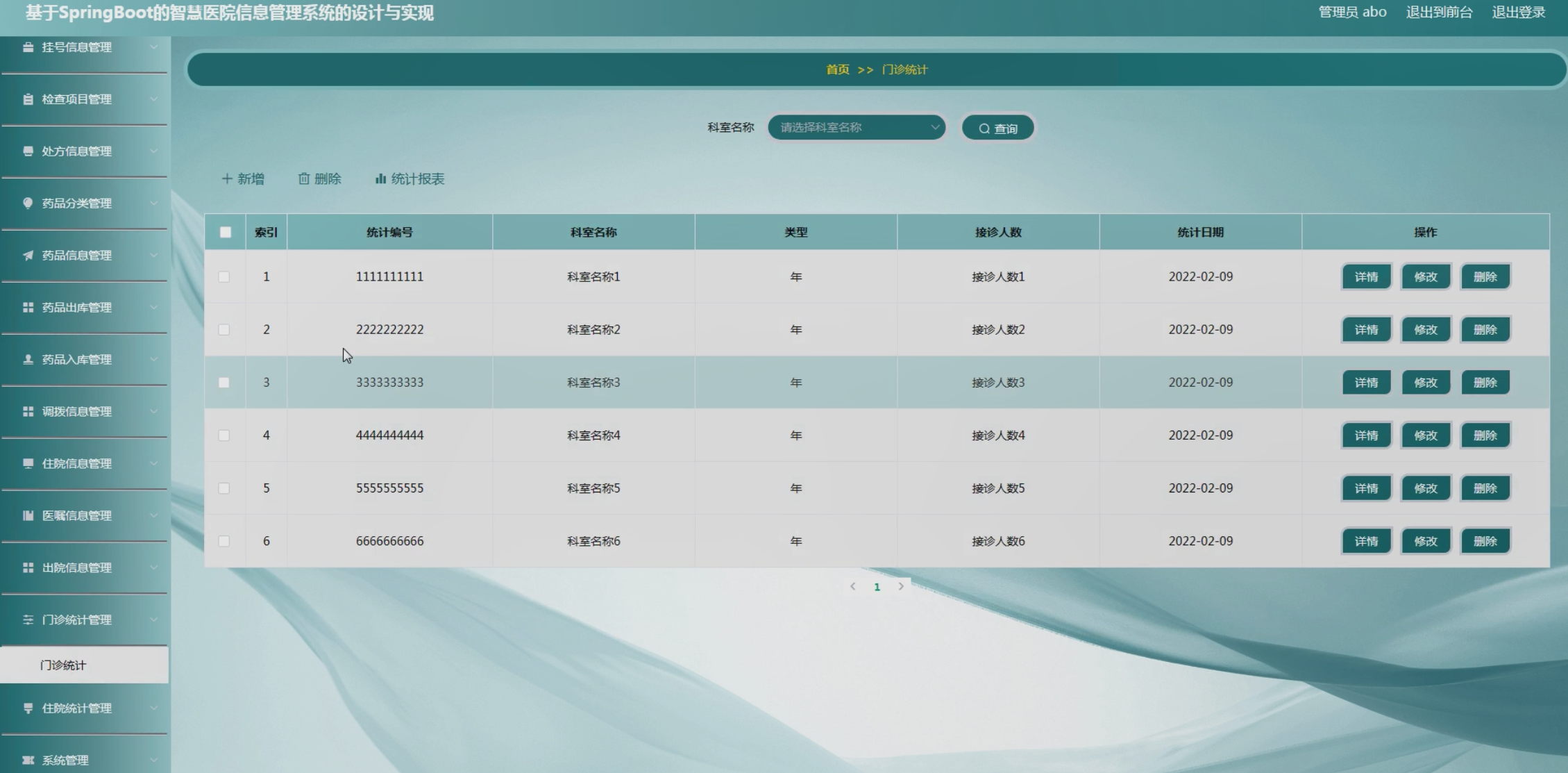
Task: Click the trash icon next to 删除 in toolbar
Action: click(x=304, y=178)
